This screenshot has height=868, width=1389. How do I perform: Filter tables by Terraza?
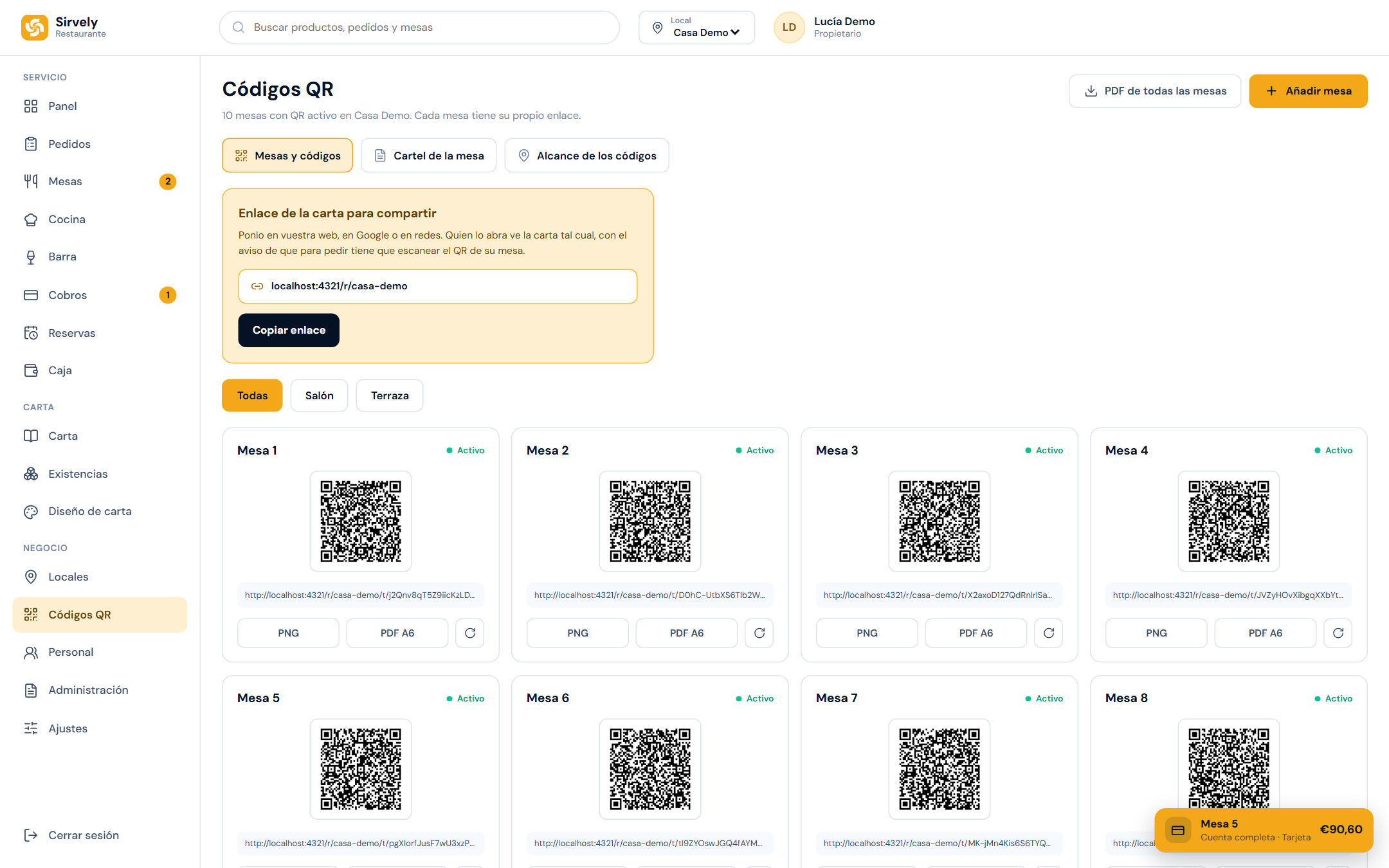tap(390, 395)
